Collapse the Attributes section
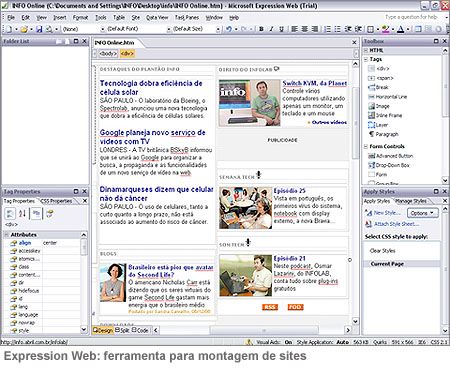The image size is (450, 373). (6, 235)
